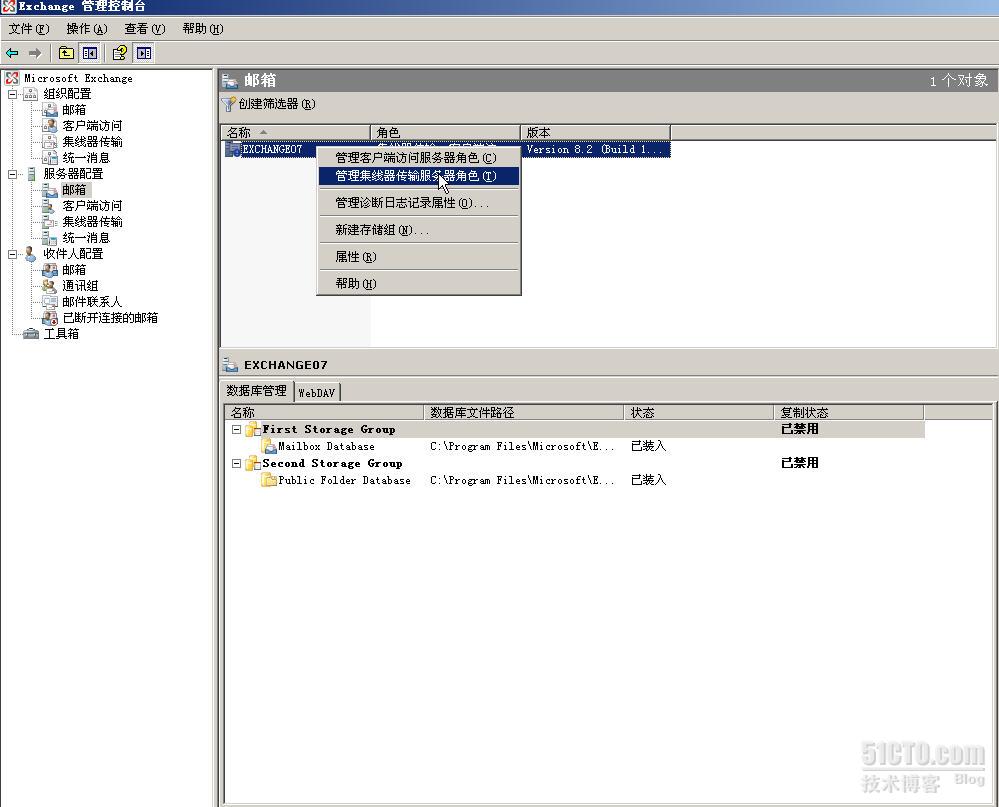
Task: Click the Public Folder Database icon
Action: [270, 480]
